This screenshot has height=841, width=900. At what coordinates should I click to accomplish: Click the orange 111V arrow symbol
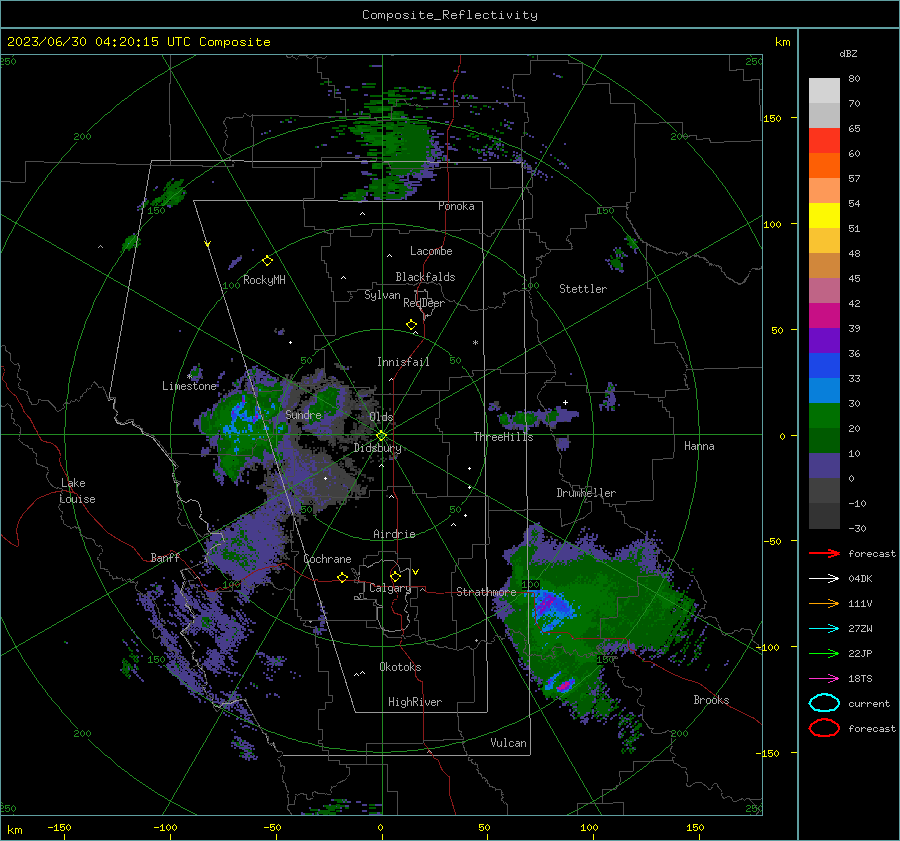[x=824, y=603]
